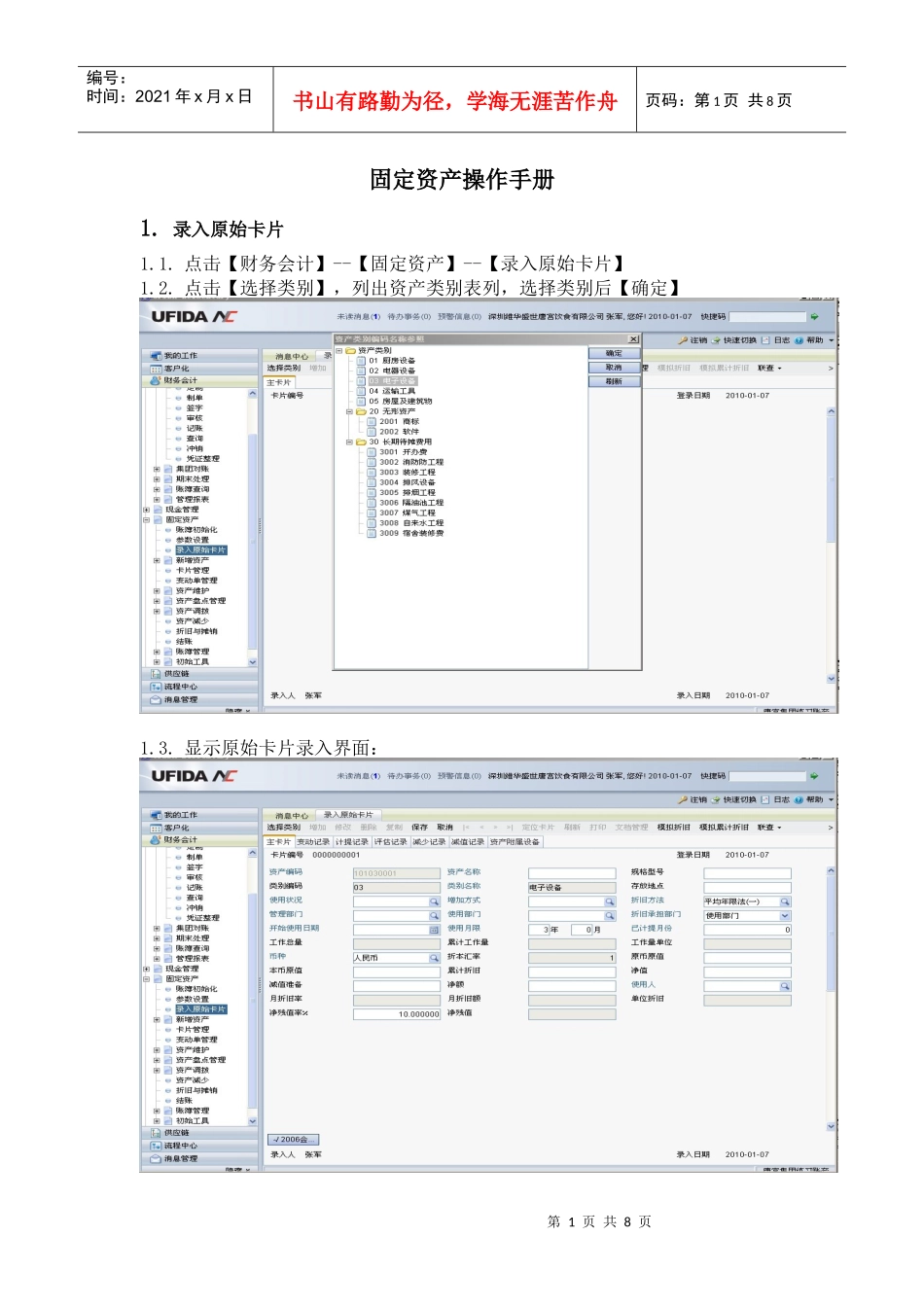Open 供应链 module in category-dialog screenshot
The height and width of the screenshot is (1307, 924).
201,673
